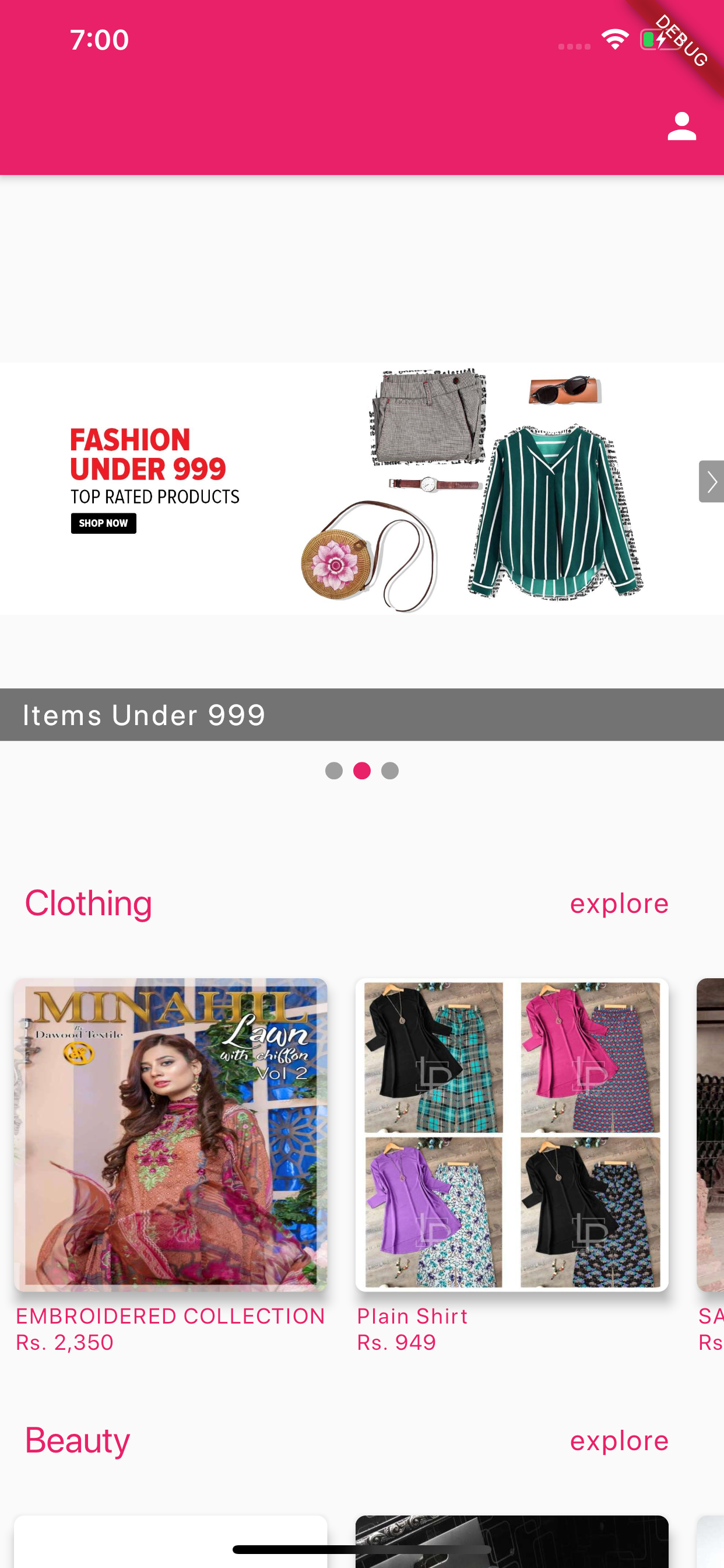This screenshot has height=1568, width=724.
Task: Advance carousel with right chevron arrow
Action: 711,481
